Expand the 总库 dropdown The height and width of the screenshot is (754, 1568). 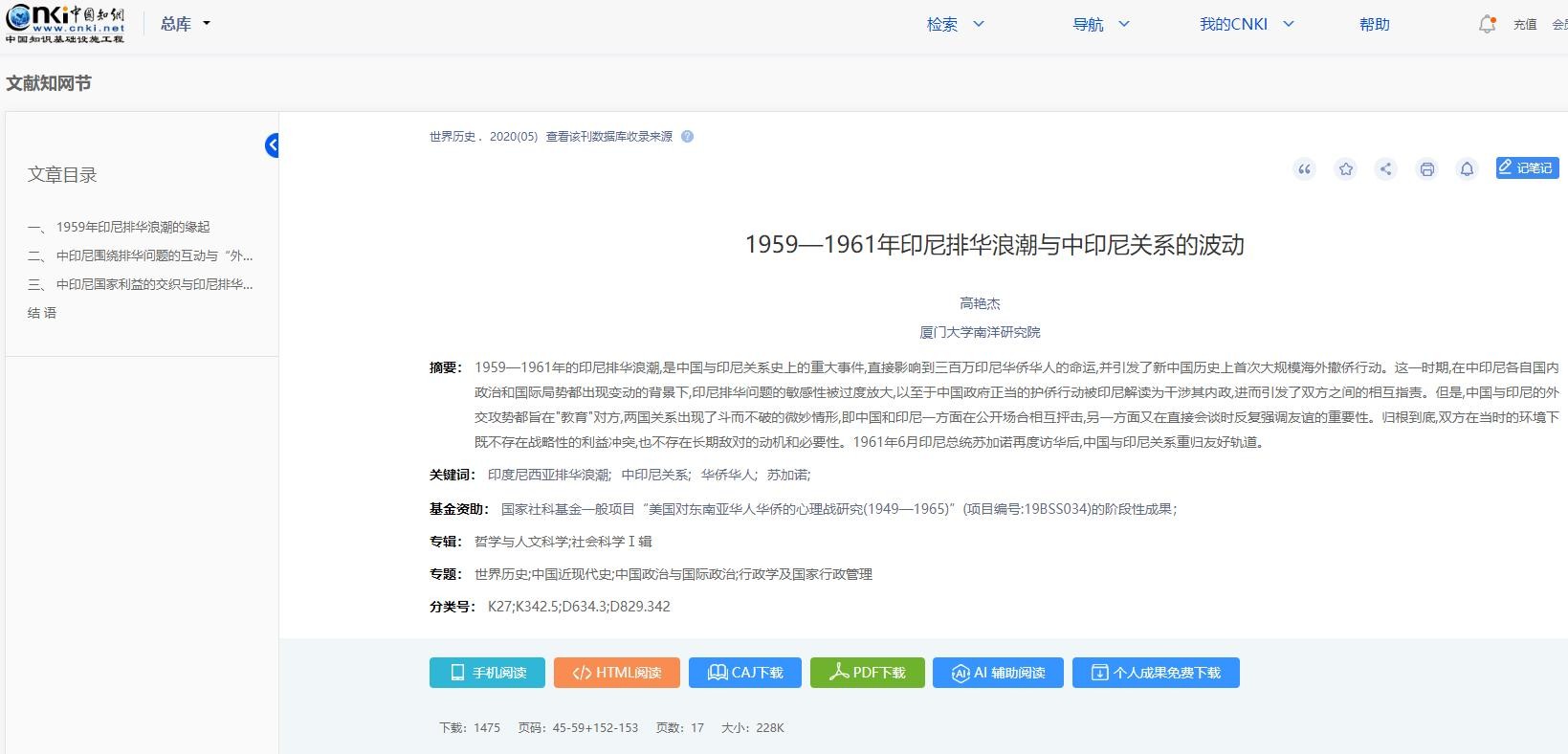pos(186,24)
